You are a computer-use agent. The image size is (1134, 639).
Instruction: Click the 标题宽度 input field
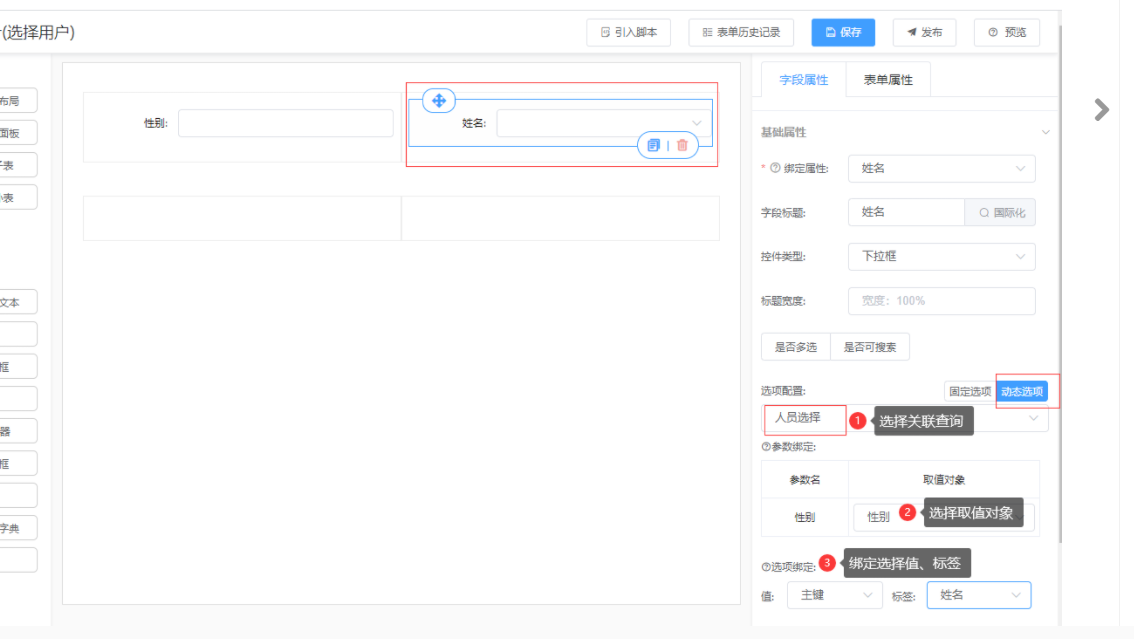point(941,301)
